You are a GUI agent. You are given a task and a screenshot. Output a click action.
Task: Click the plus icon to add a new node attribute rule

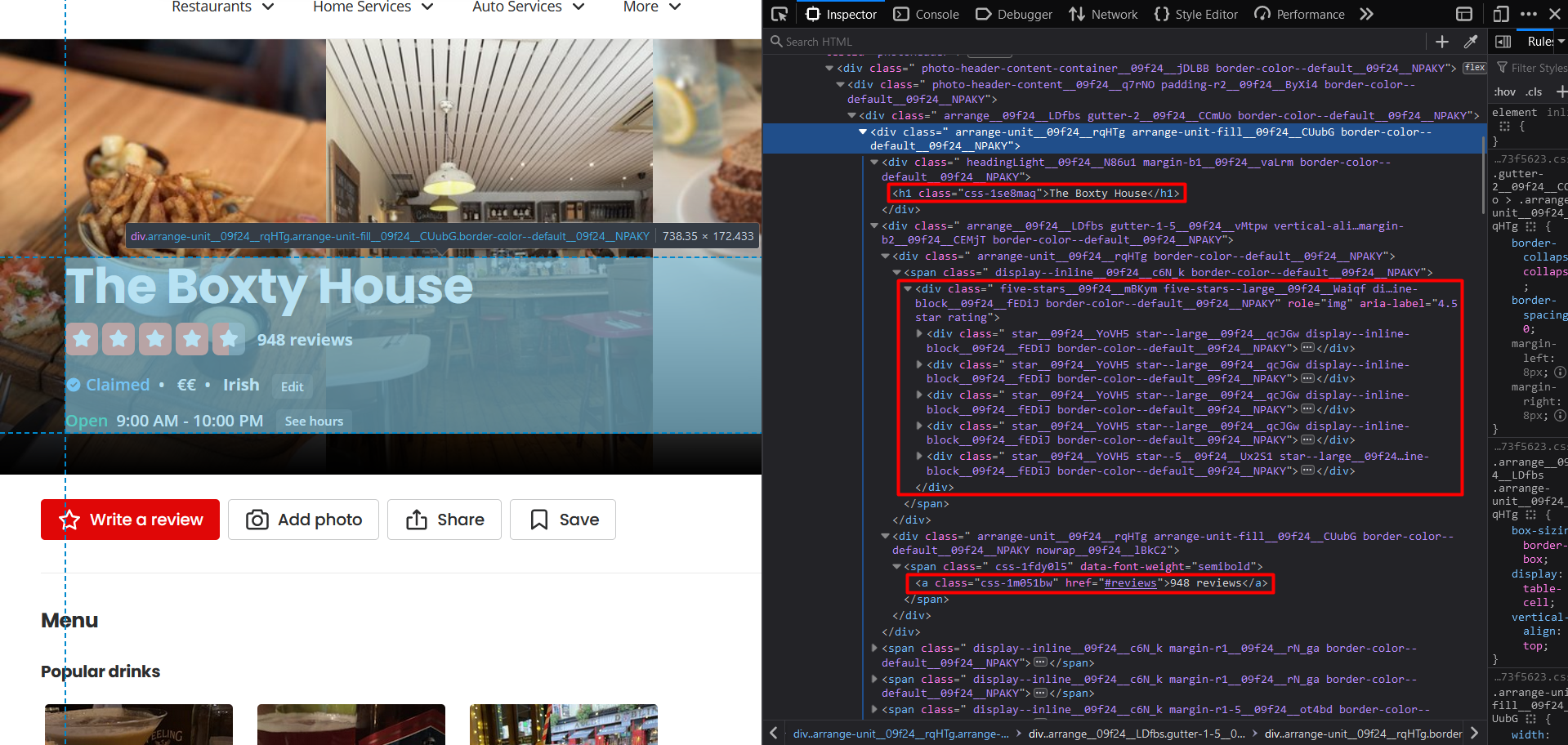tap(1441, 41)
